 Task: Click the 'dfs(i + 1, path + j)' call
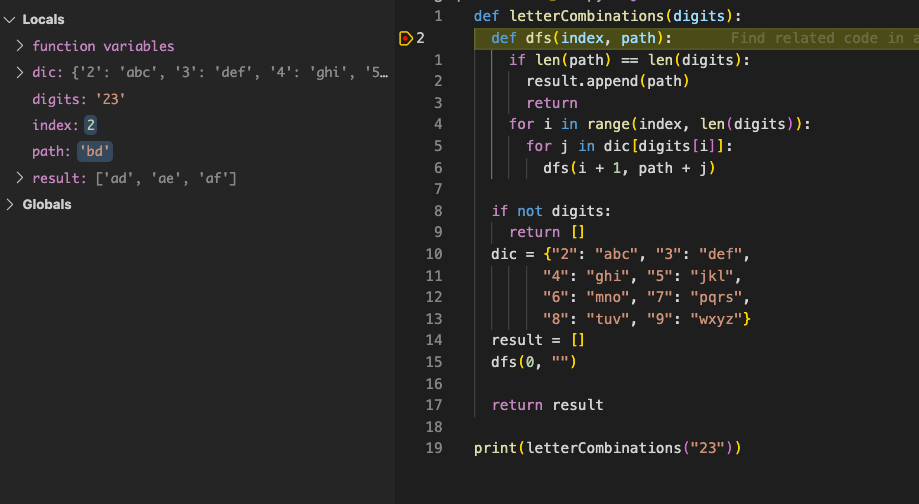[x=629, y=168]
